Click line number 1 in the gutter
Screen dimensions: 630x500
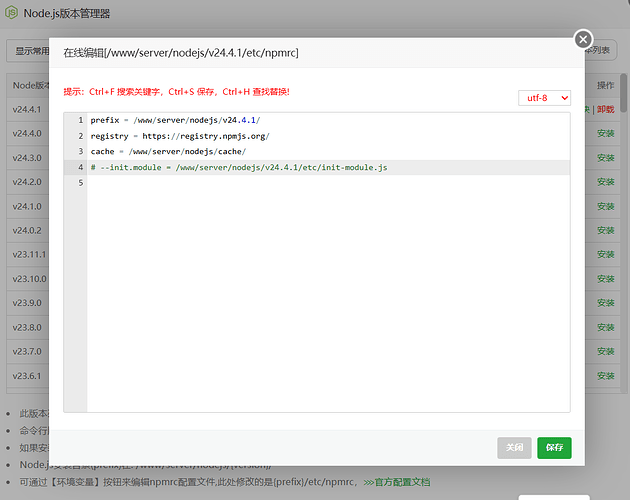click(x=81, y=120)
